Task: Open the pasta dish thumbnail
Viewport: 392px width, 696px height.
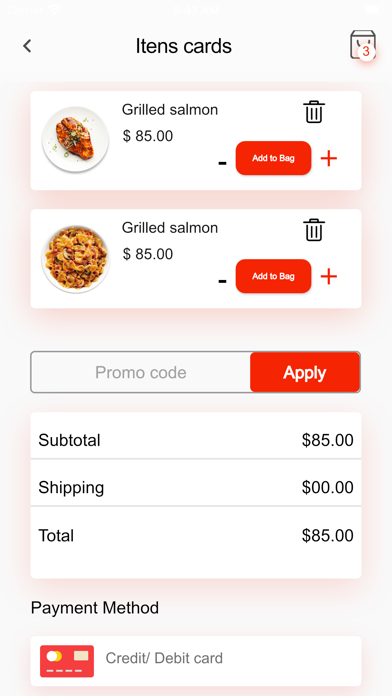Action: click(x=75, y=258)
